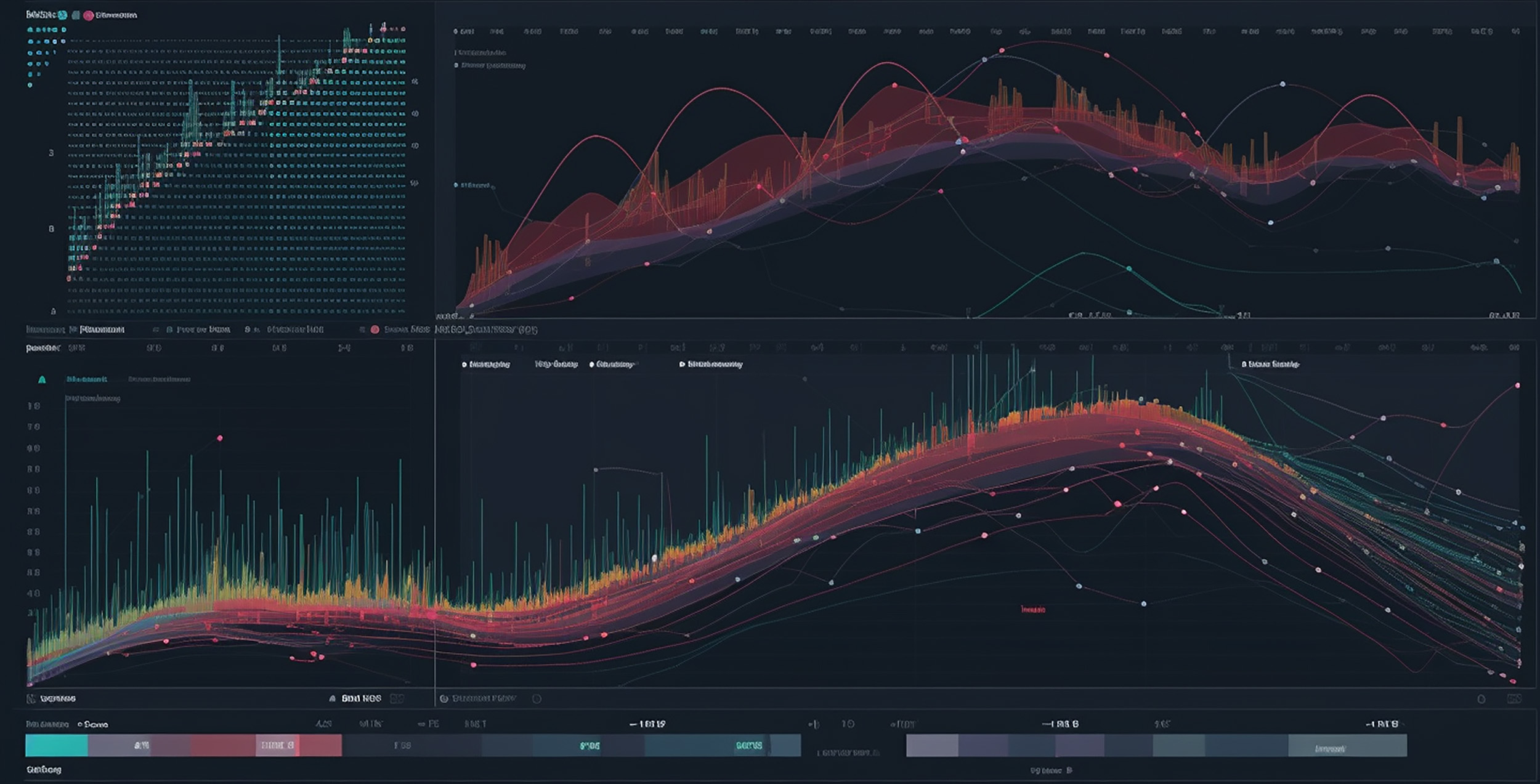Image resolution: width=1540 pixels, height=784 pixels.
Task: Toggle the pink dot legend item below scatter chart
Action: 375,329
